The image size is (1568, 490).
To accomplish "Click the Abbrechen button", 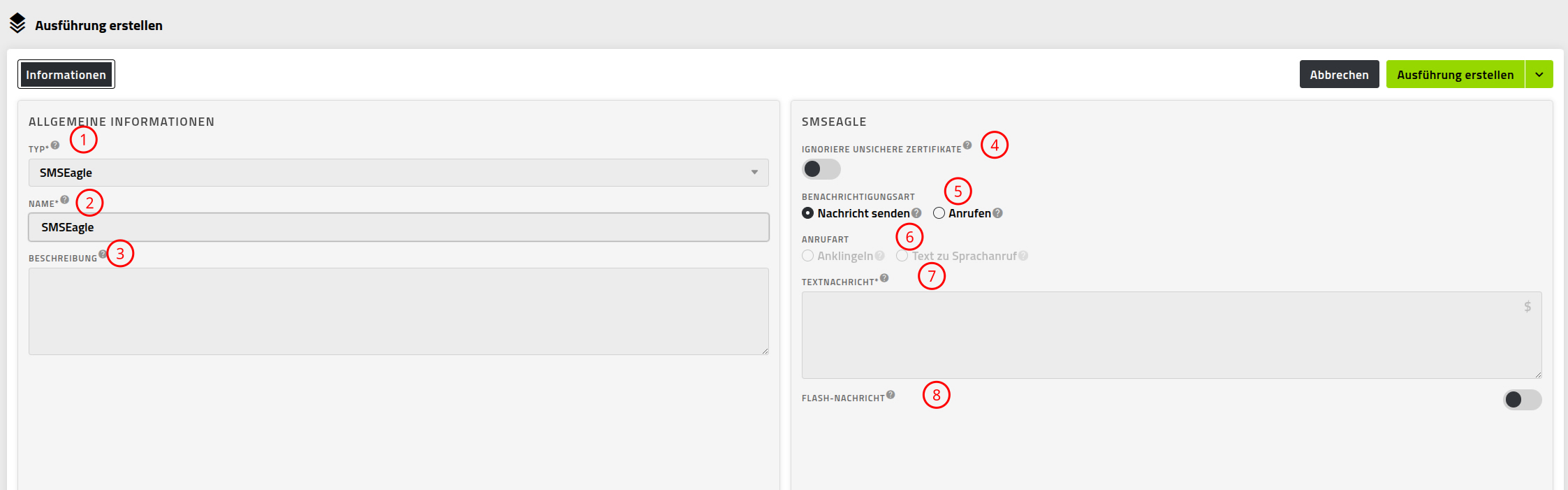I will tap(1340, 74).
